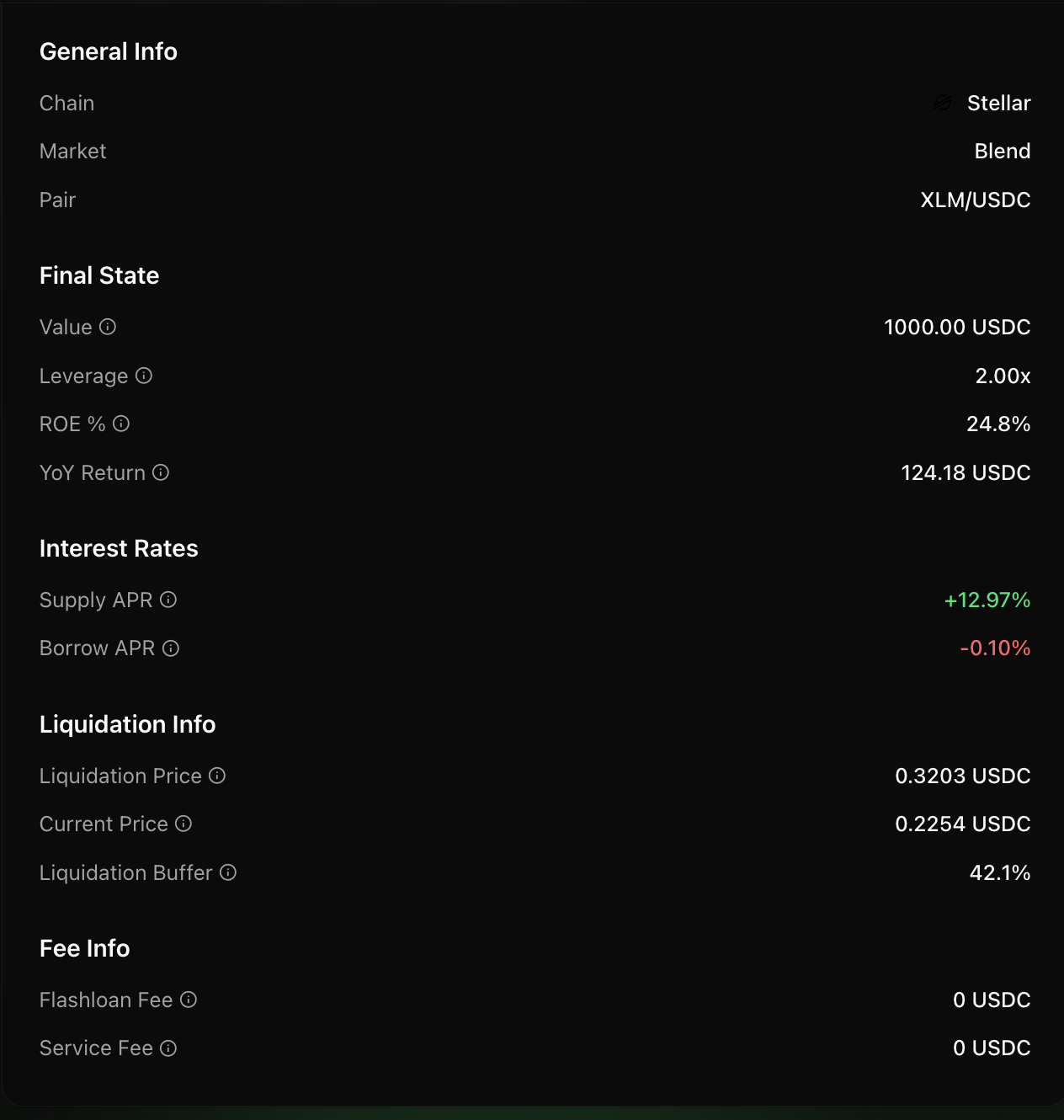The height and width of the screenshot is (1120, 1064).
Task: Click the Interest Rates heading
Action: click(x=118, y=548)
